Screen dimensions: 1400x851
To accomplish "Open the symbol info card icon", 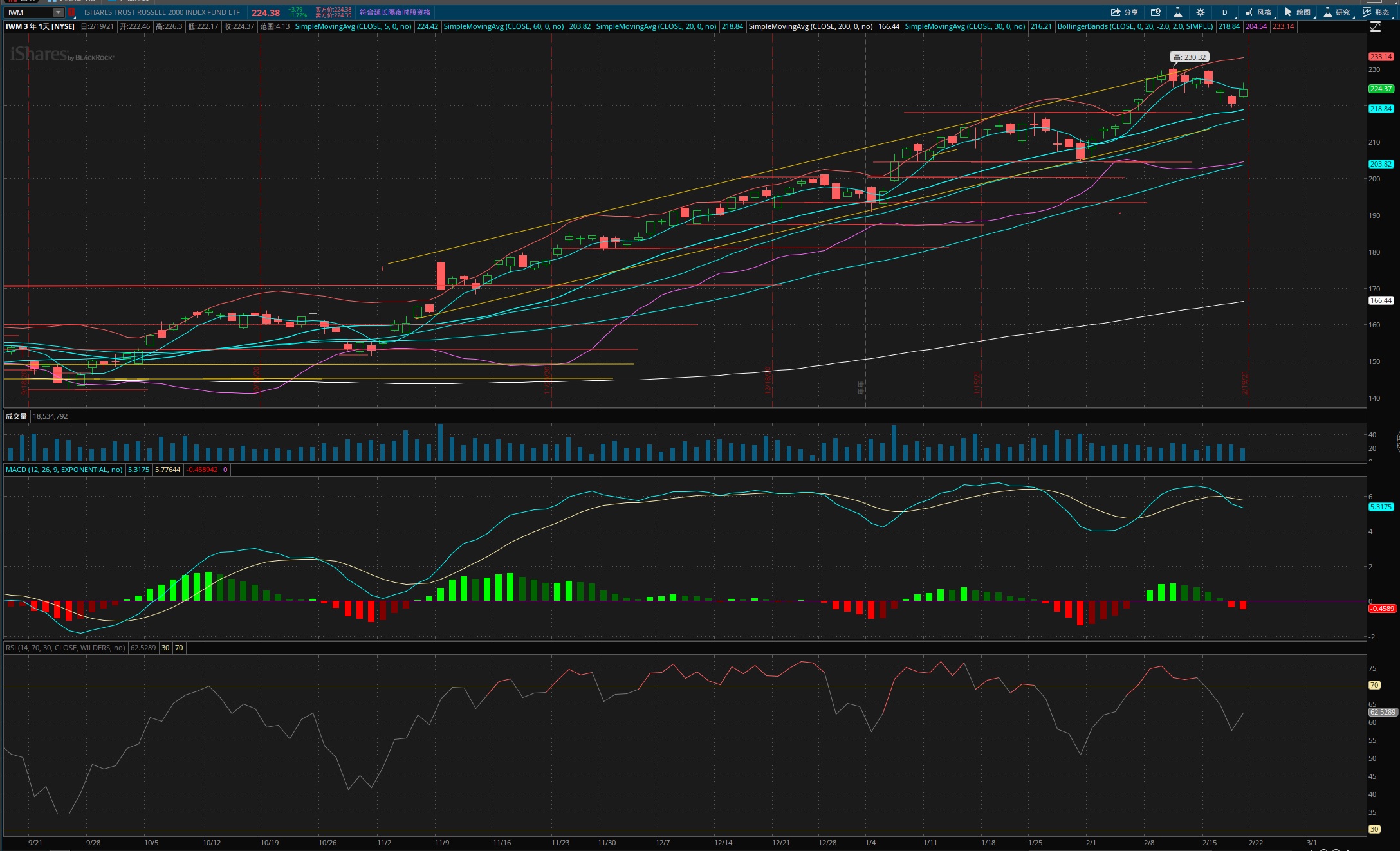I will 1156,12.
